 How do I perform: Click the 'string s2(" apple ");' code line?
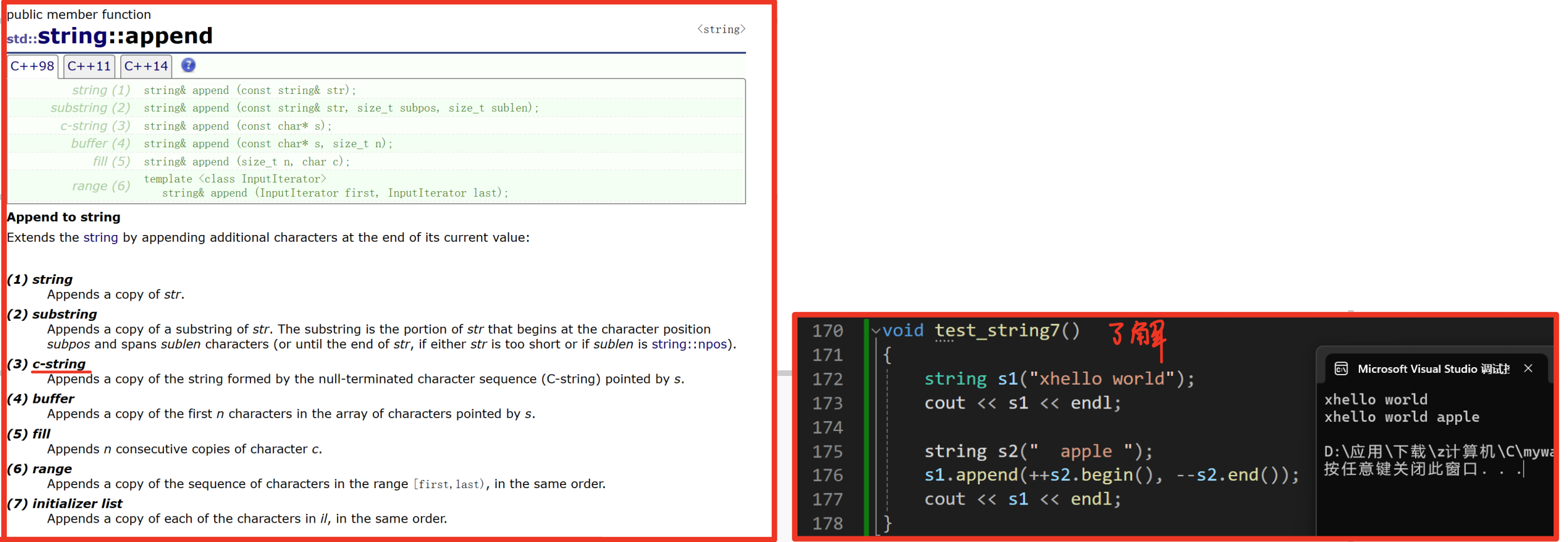coord(1038,452)
